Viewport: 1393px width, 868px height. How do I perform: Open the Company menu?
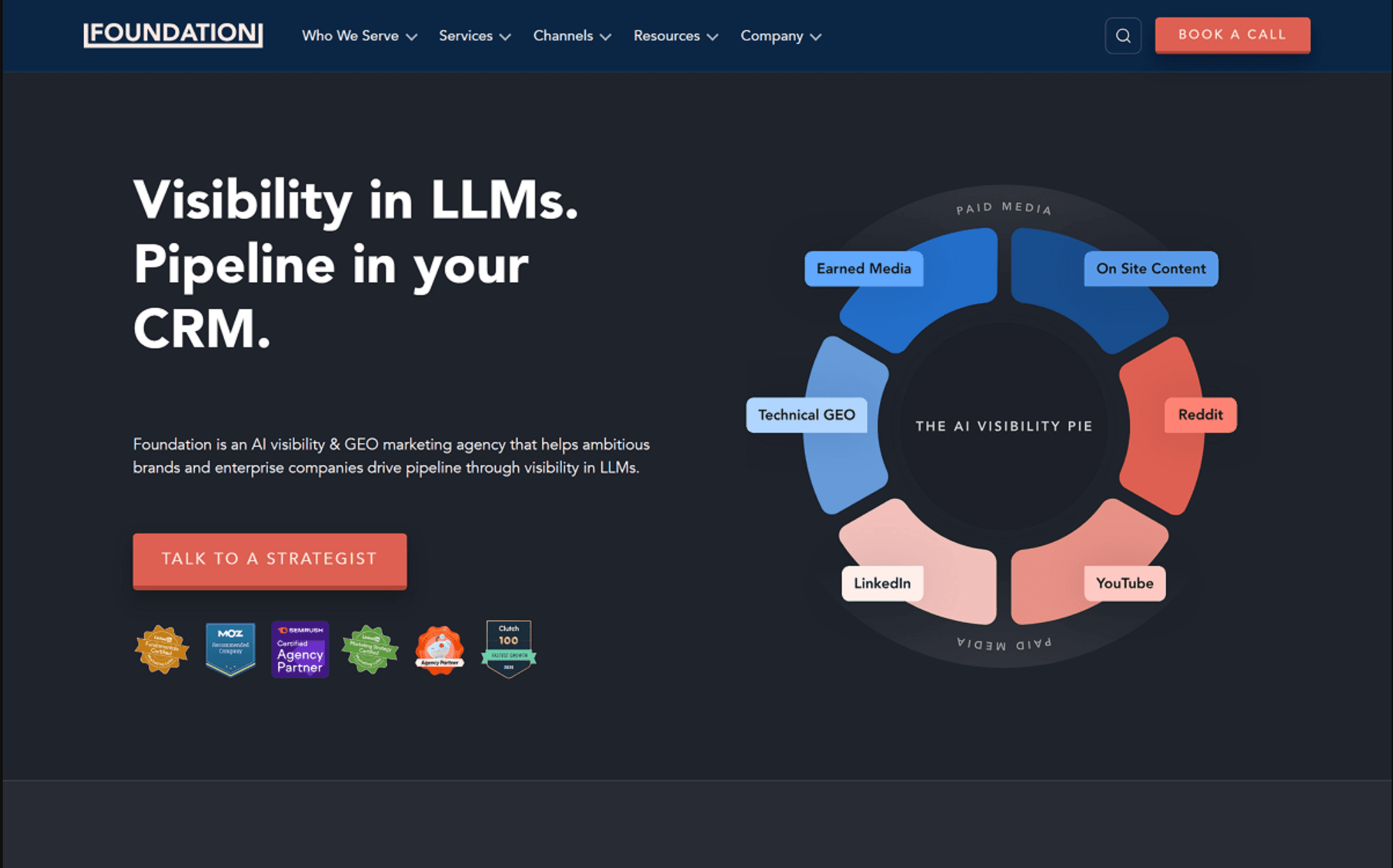tap(780, 36)
